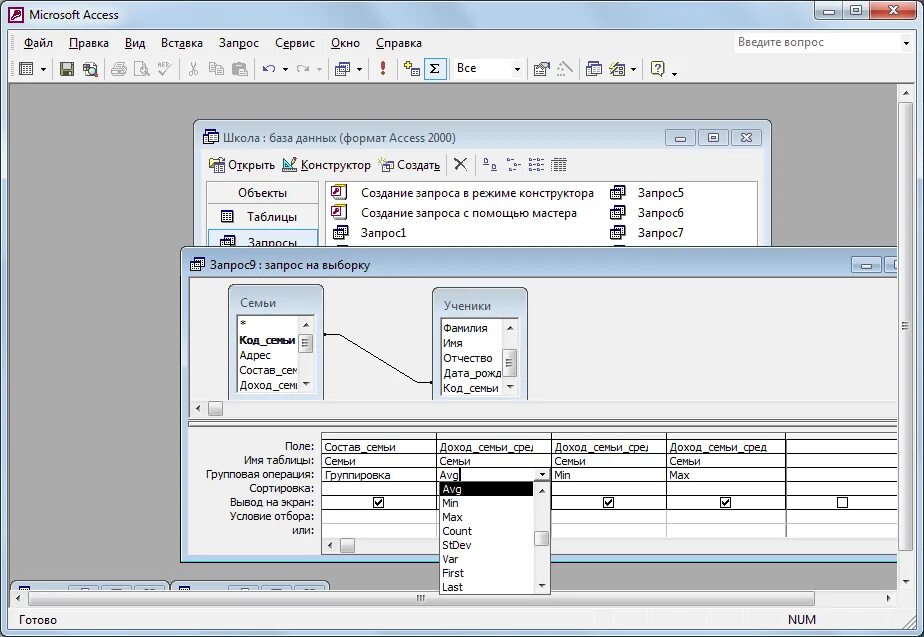The image size is (924, 637).
Task: Collapse the Avg group operation dropdown arrow
Action: 542,475
